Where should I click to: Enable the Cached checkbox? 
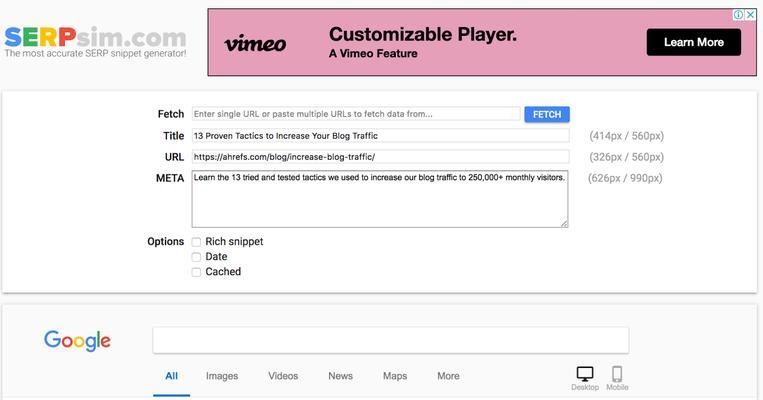pyautogui.click(x=196, y=272)
